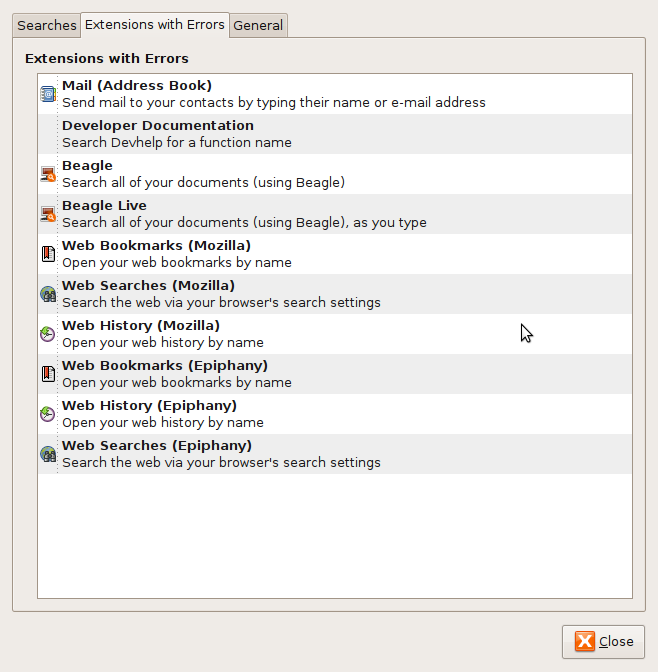Select Web Searches (Epiphany) row text
This screenshot has height=672, width=658.
pyautogui.click(x=157, y=446)
